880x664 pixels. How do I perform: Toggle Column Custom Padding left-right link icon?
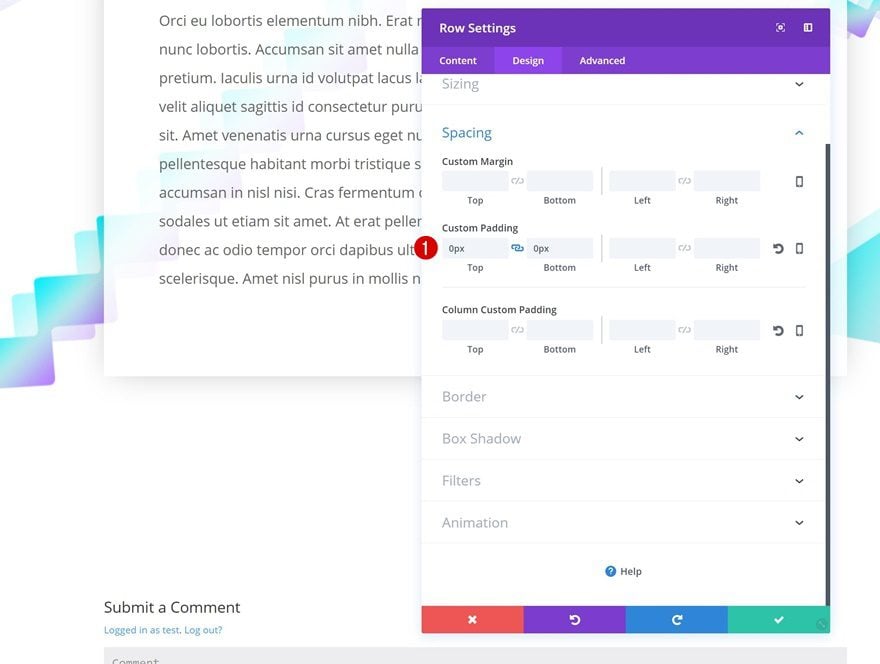[685, 330]
